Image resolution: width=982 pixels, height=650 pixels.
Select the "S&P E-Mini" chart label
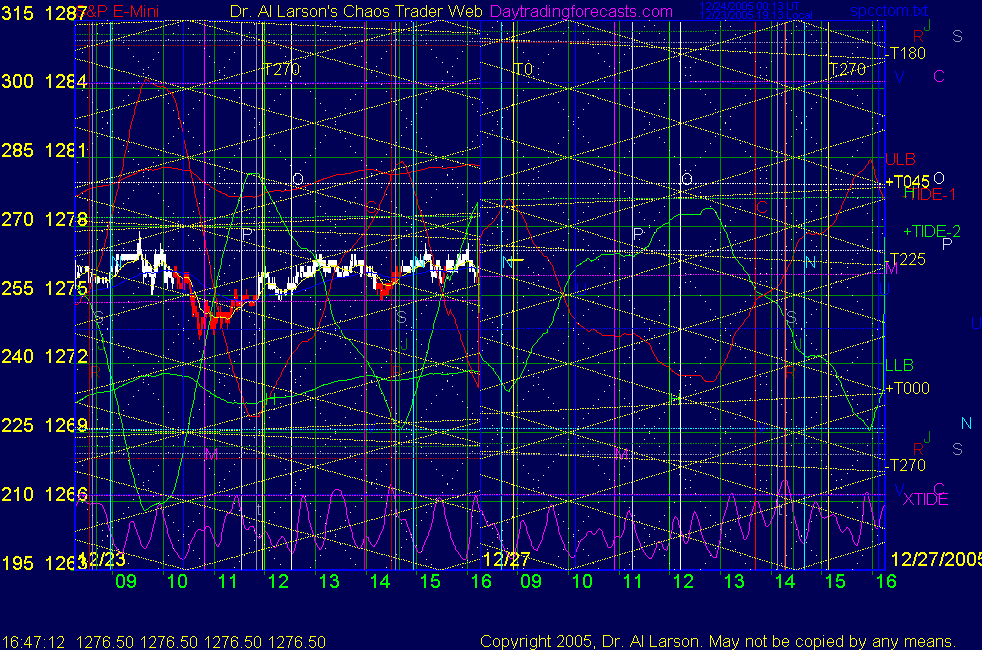click(120, 11)
